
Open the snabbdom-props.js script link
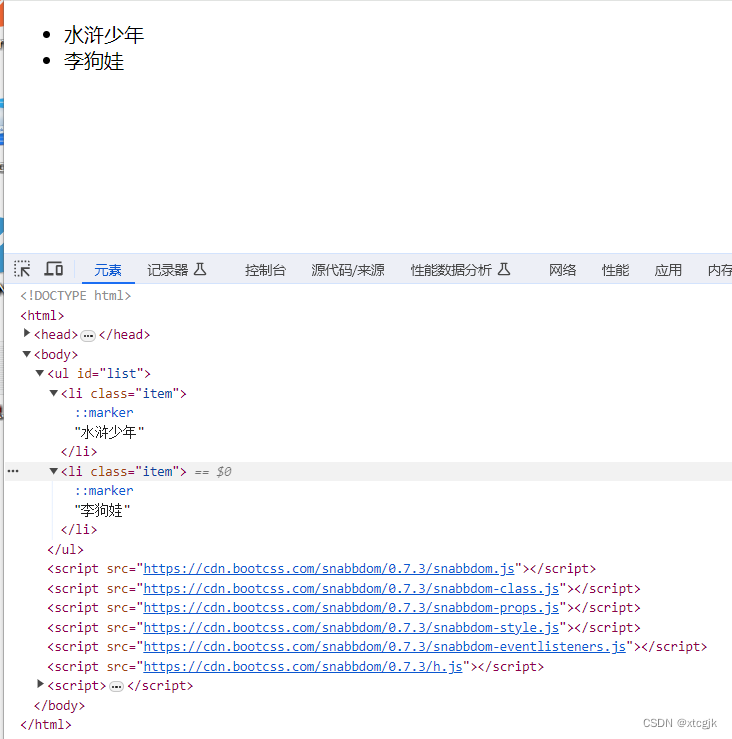coord(351,608)
